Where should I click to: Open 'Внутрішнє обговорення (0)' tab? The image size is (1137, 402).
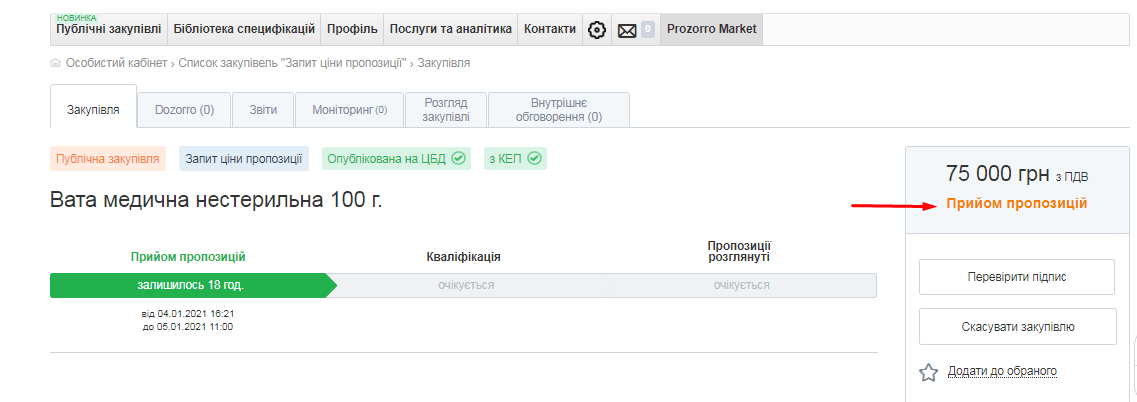click(x=558, y=110)
